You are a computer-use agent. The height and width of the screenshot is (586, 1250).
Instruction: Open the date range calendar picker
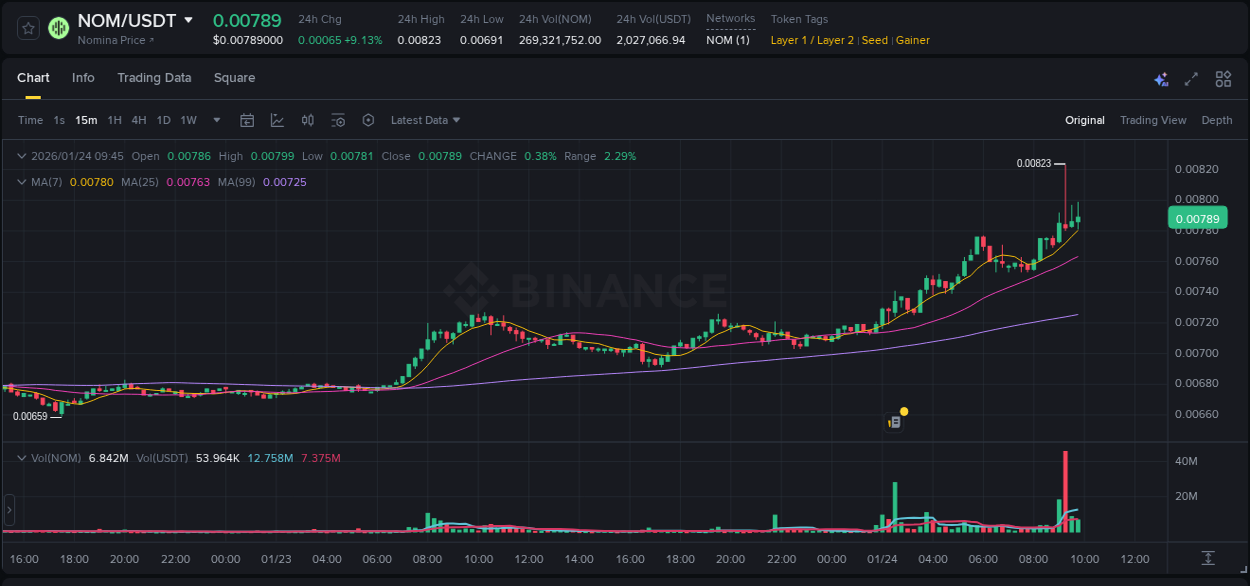247,120
